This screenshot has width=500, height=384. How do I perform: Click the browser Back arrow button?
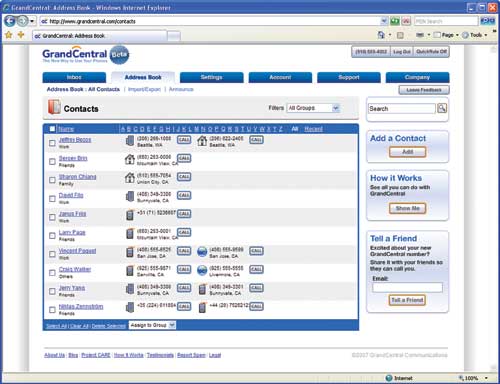point(10,21)
